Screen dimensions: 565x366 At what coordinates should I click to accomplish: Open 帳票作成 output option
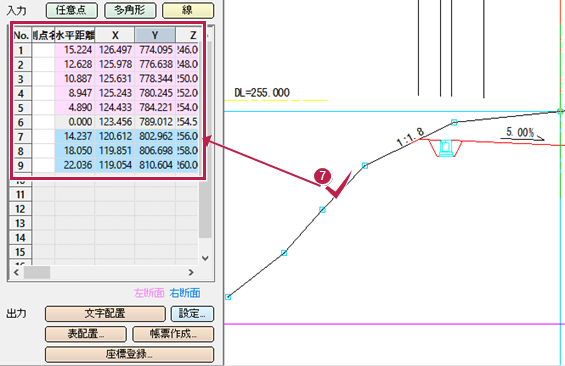(173, 334)
